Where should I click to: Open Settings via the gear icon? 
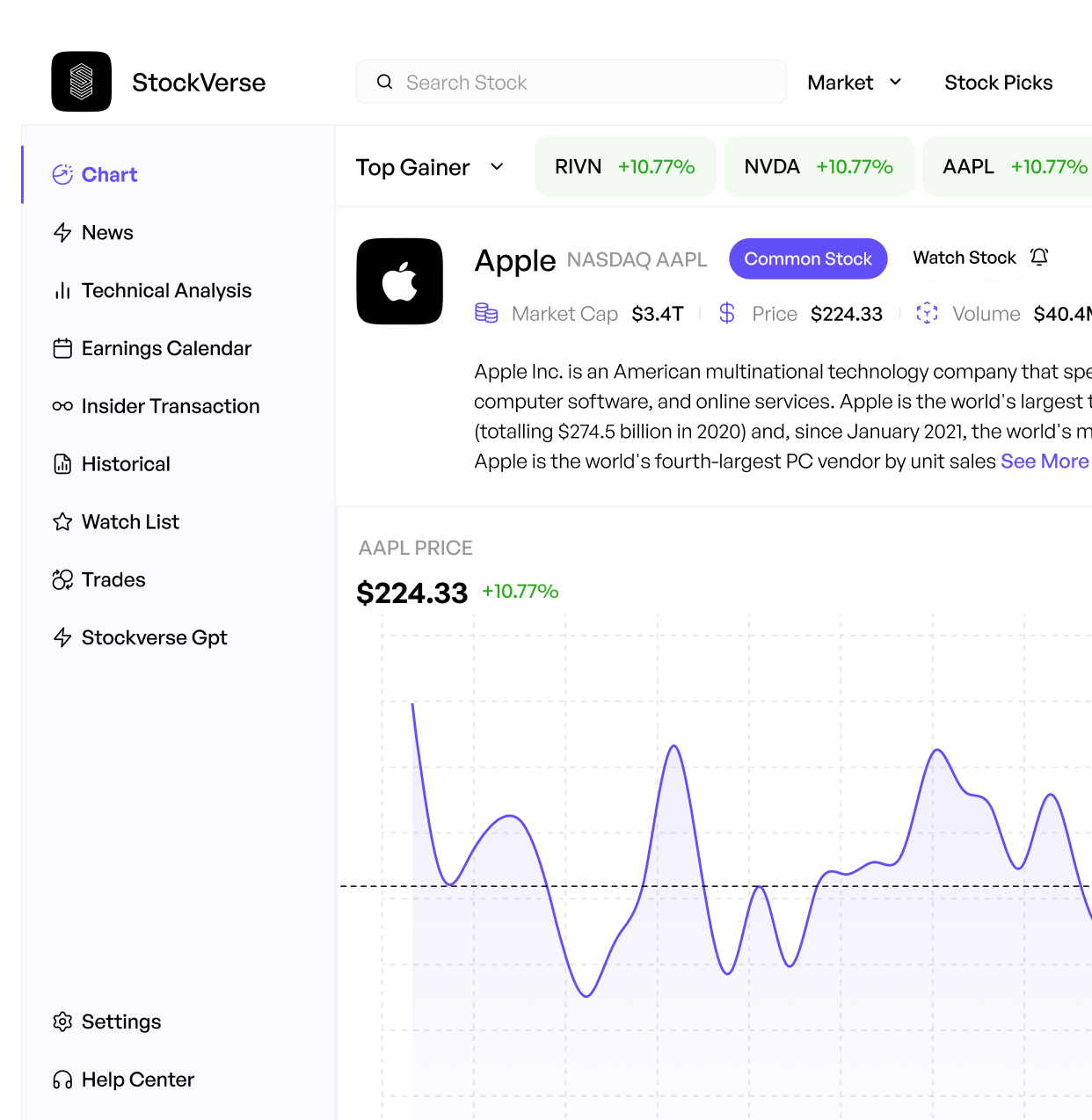(62, 1022)
